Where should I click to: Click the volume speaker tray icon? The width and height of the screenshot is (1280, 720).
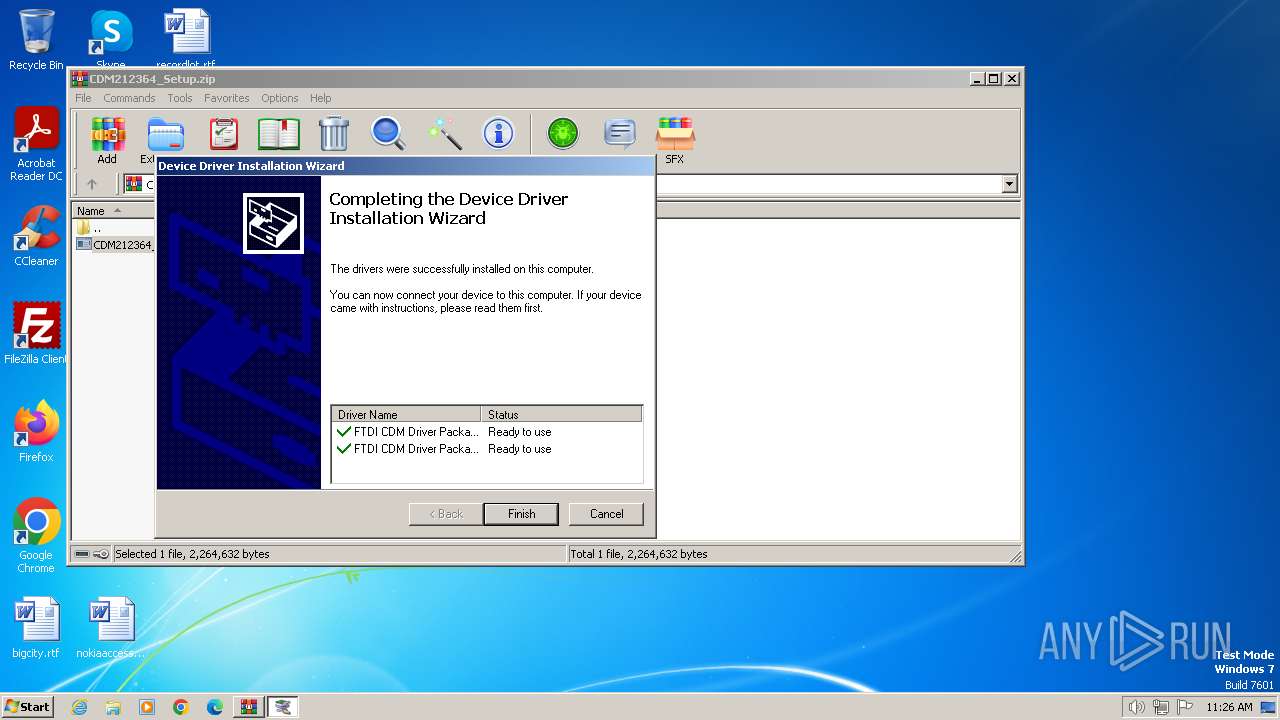click(1136, 707)
